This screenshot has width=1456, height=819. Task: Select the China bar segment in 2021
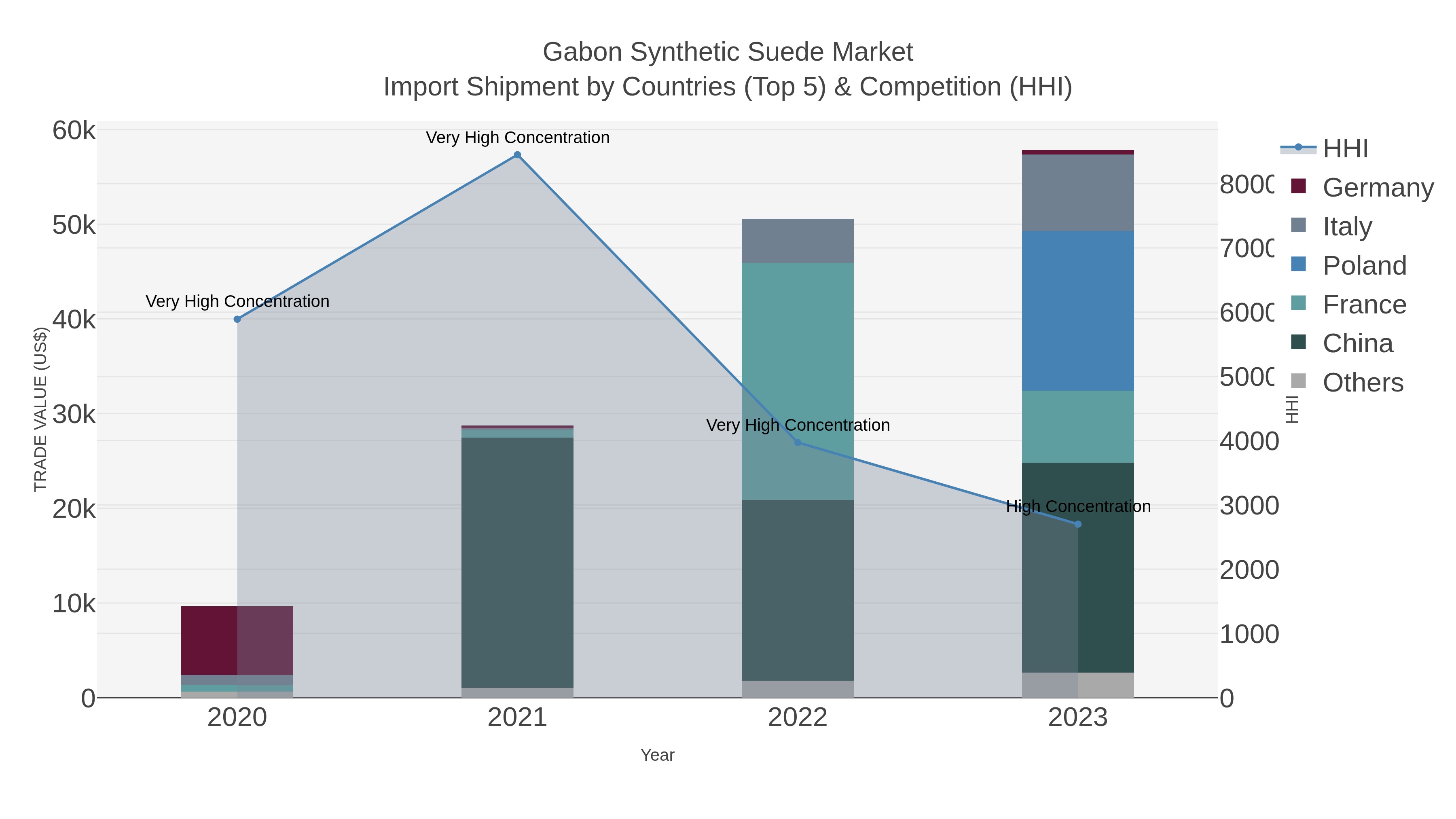click(517, 563)
